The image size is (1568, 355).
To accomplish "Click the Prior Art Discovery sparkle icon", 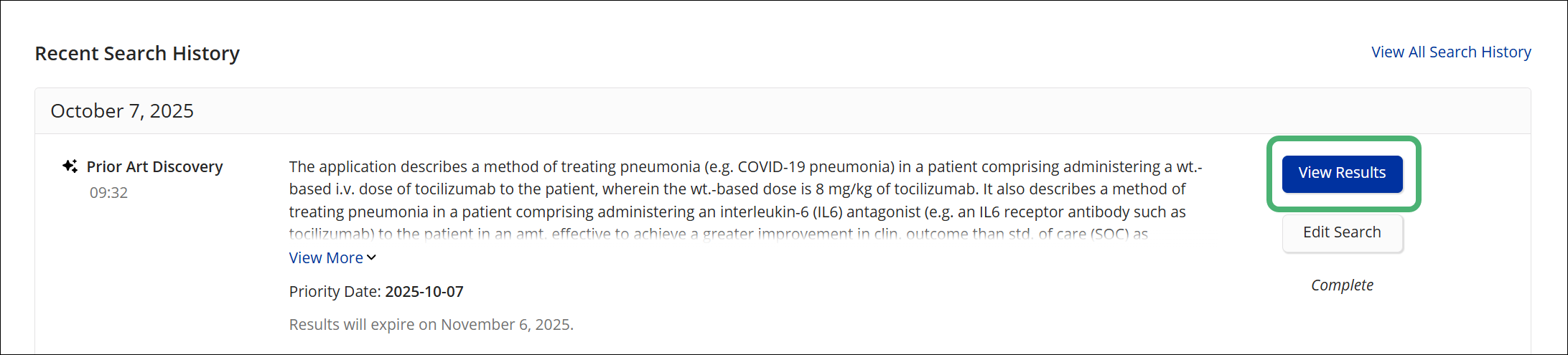I will coord(70,166).
